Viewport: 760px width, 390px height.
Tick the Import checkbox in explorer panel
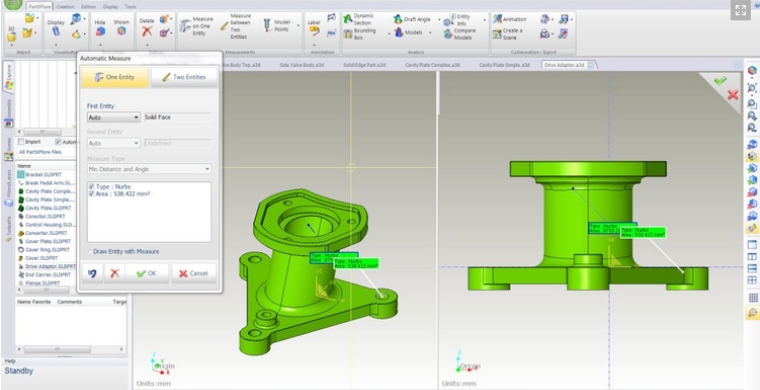point(21,142)
